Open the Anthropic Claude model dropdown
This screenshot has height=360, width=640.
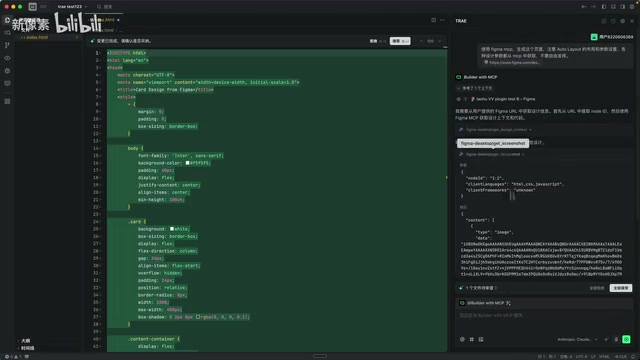click(x=578, y=339)
